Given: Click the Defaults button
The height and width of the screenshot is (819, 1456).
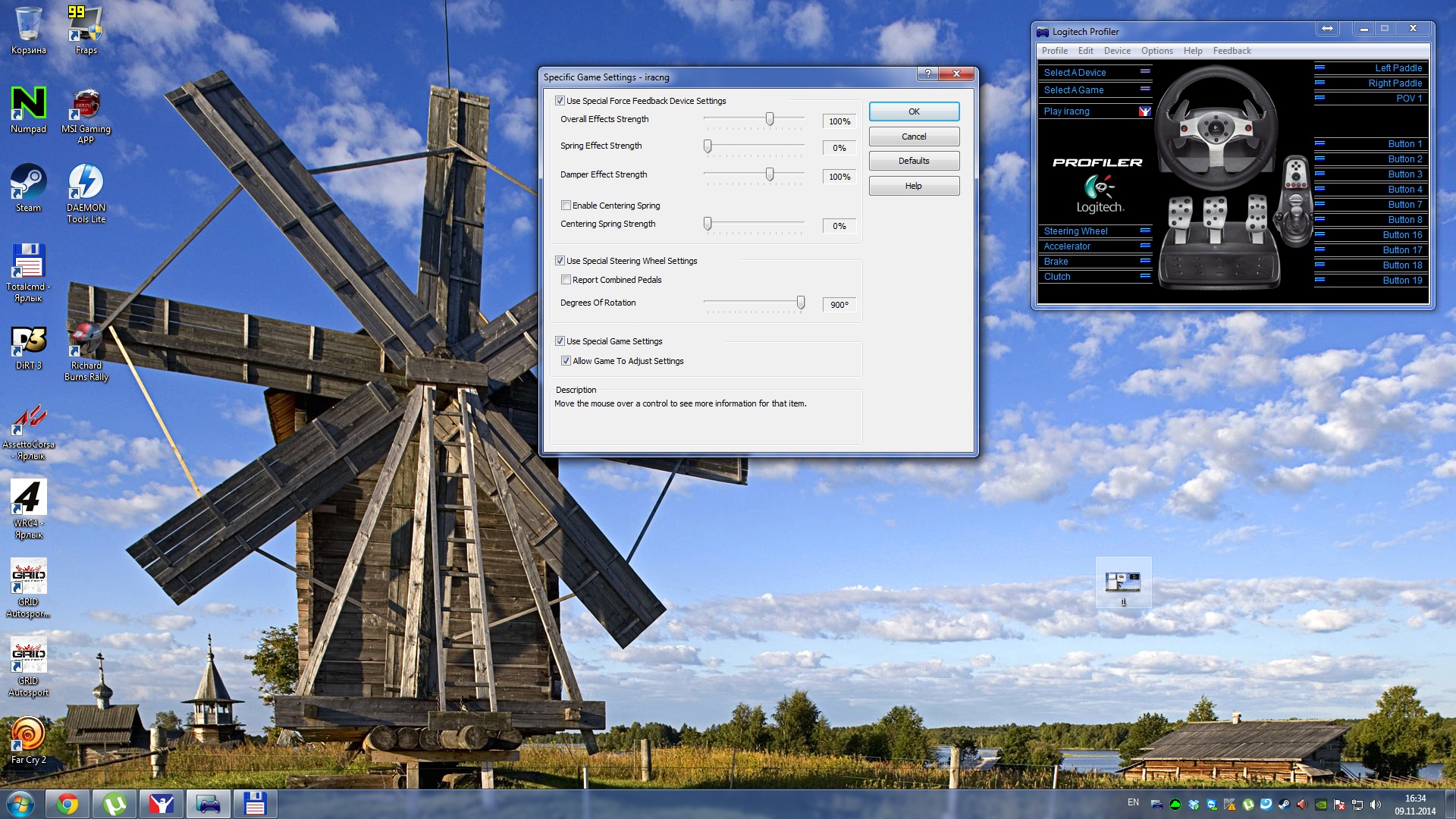Looking at the screenshot, I should [914, 161].
